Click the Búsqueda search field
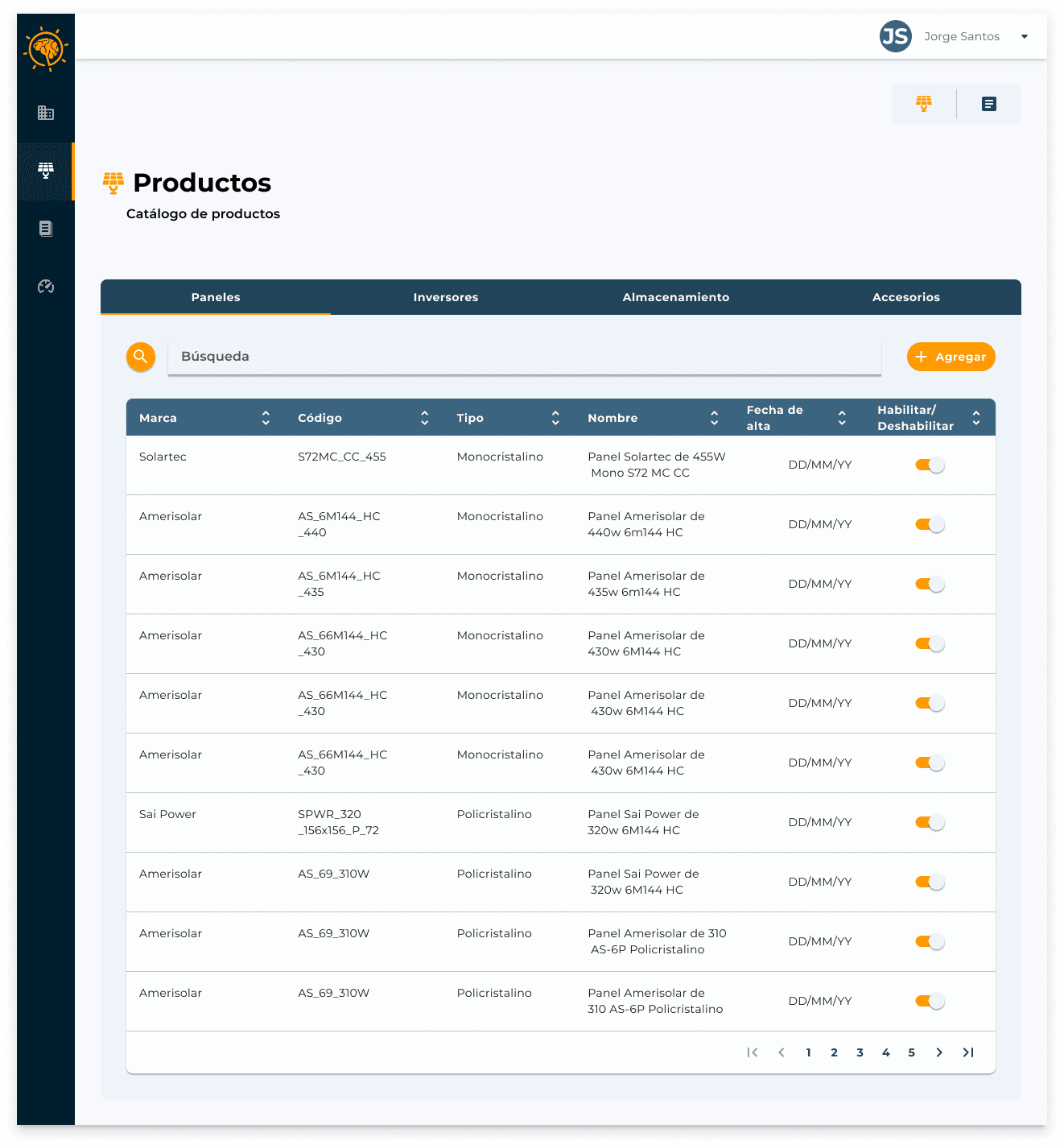This screenshot has width=1064, height=1145. click(523, 357)
